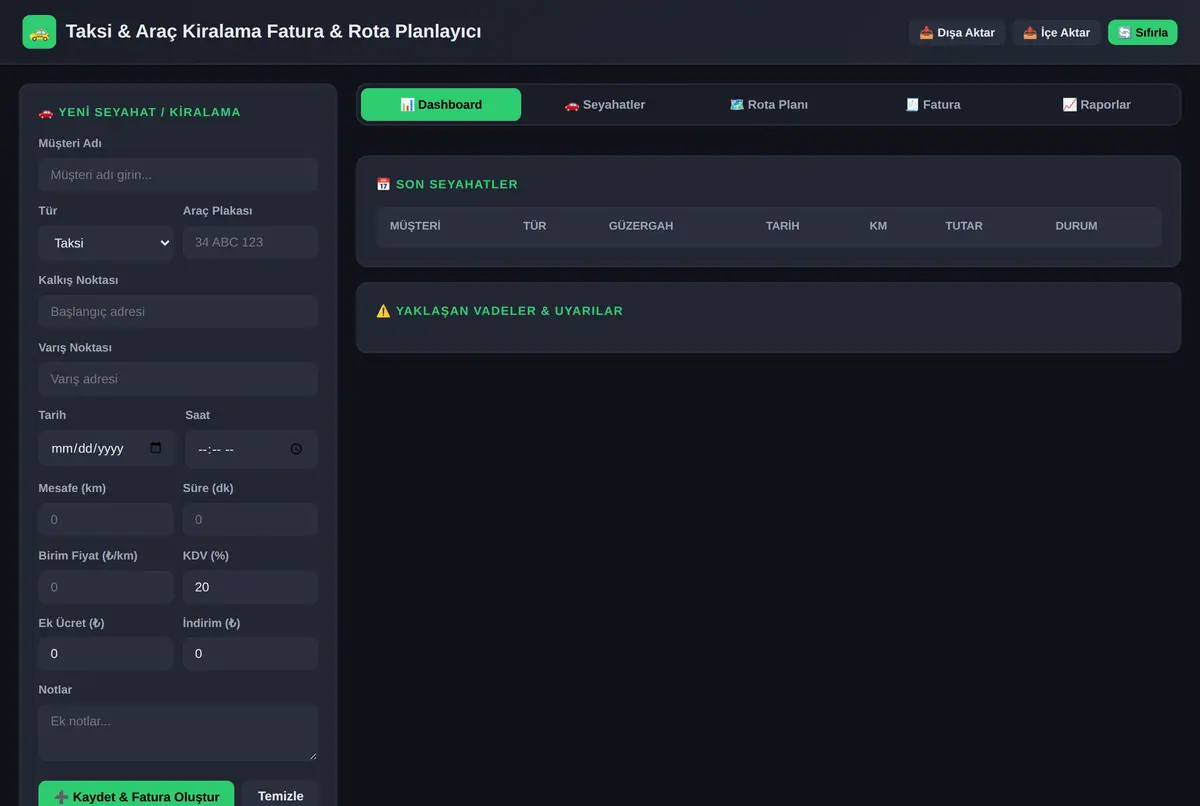Switch to the Dashboard tab
1200x806 pixels.
(441, 105)
